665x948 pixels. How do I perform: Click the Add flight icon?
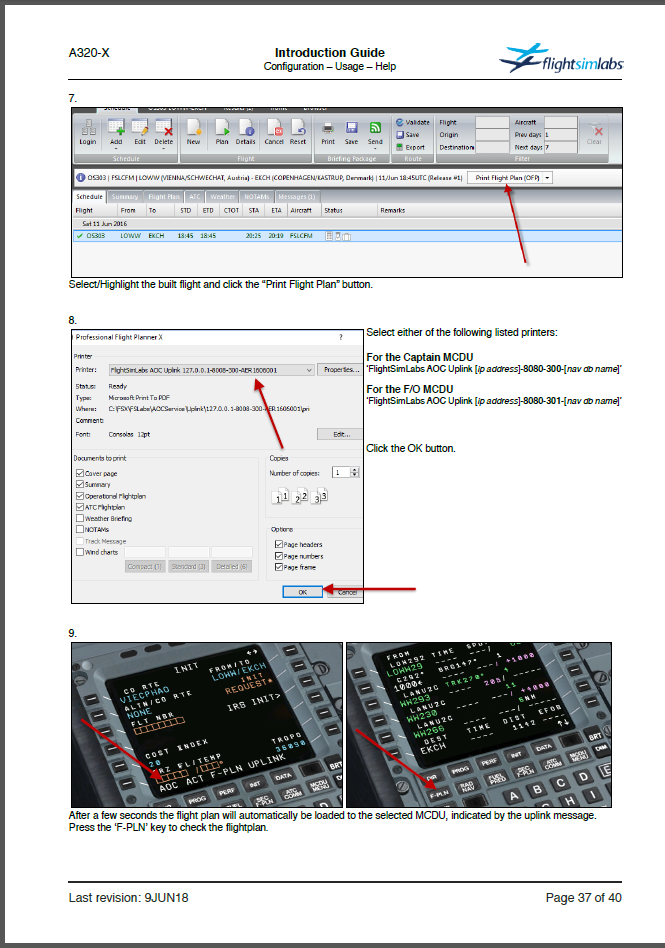pyautogui.click(x=116, y=129)
